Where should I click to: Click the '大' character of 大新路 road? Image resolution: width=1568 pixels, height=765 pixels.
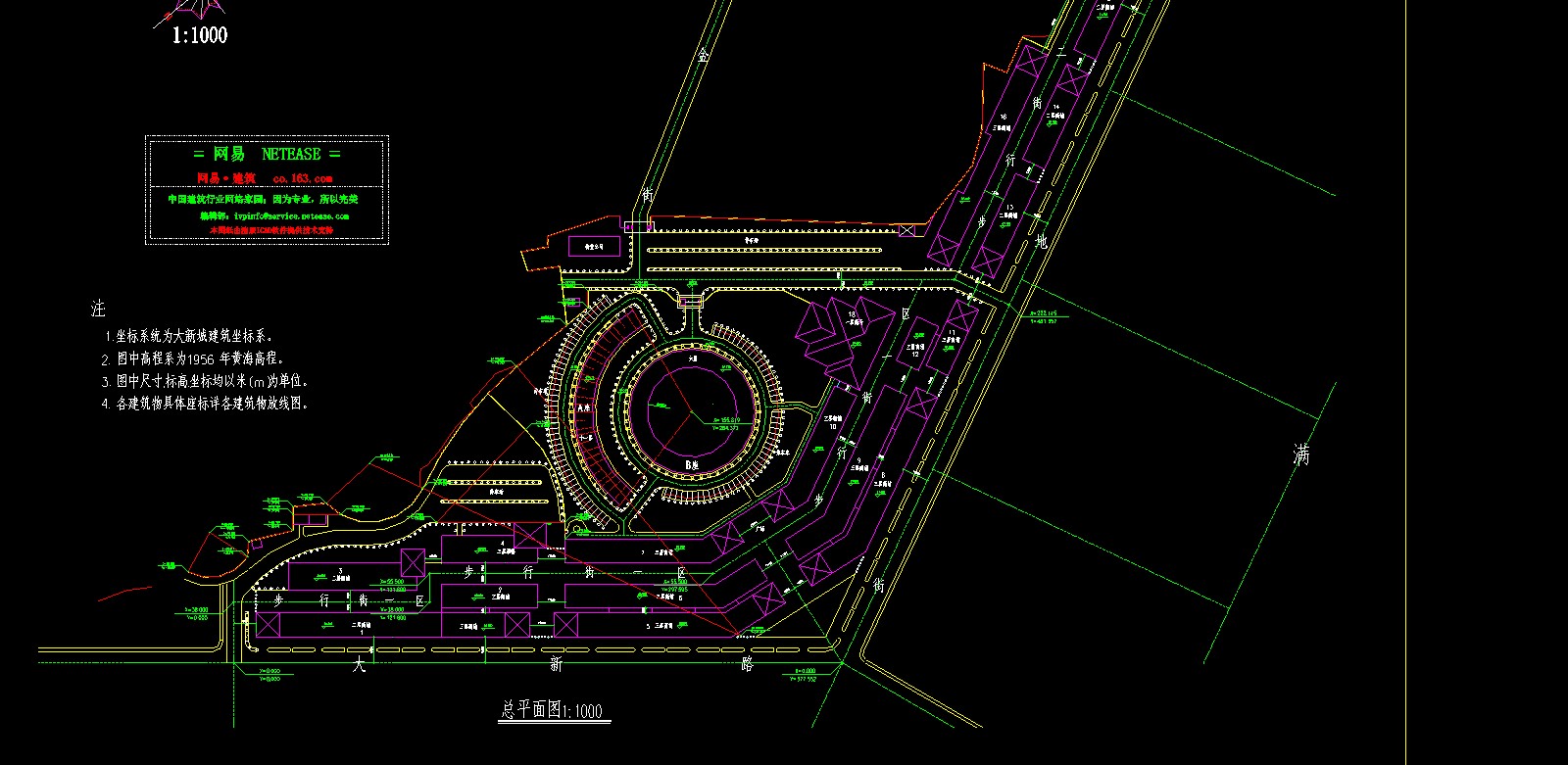(x=359, y=664)
